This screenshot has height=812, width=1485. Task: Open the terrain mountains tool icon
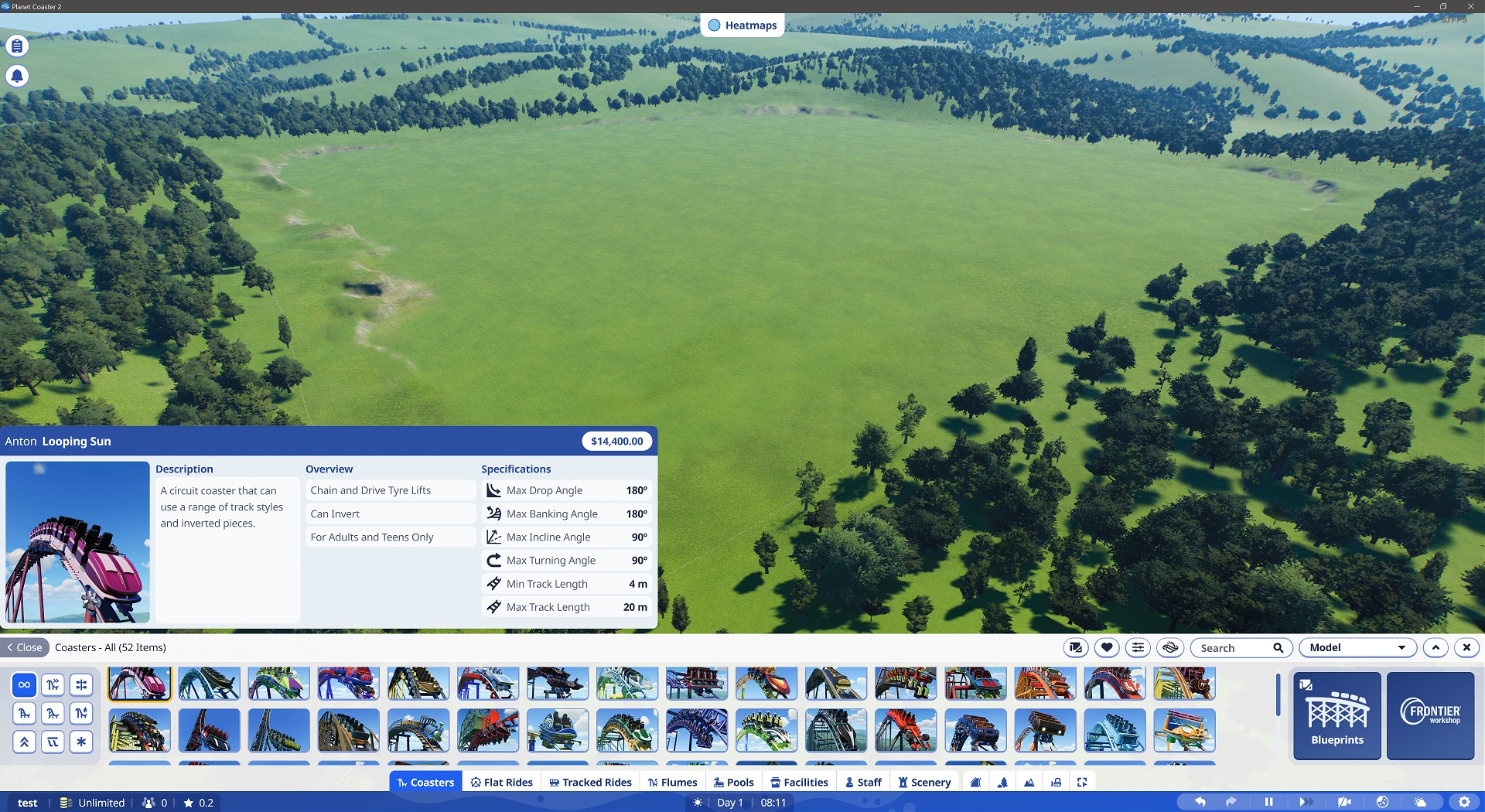pyautogui.click(x=1029, y=782)
